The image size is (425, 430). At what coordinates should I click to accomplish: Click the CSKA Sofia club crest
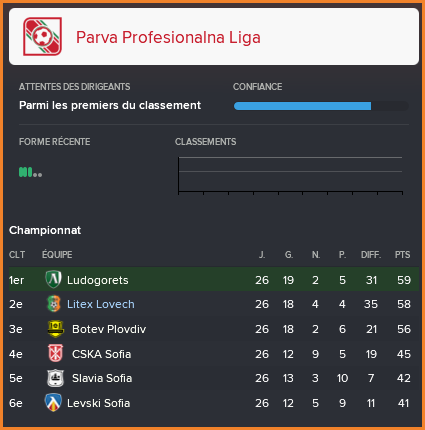pos(56,353)
